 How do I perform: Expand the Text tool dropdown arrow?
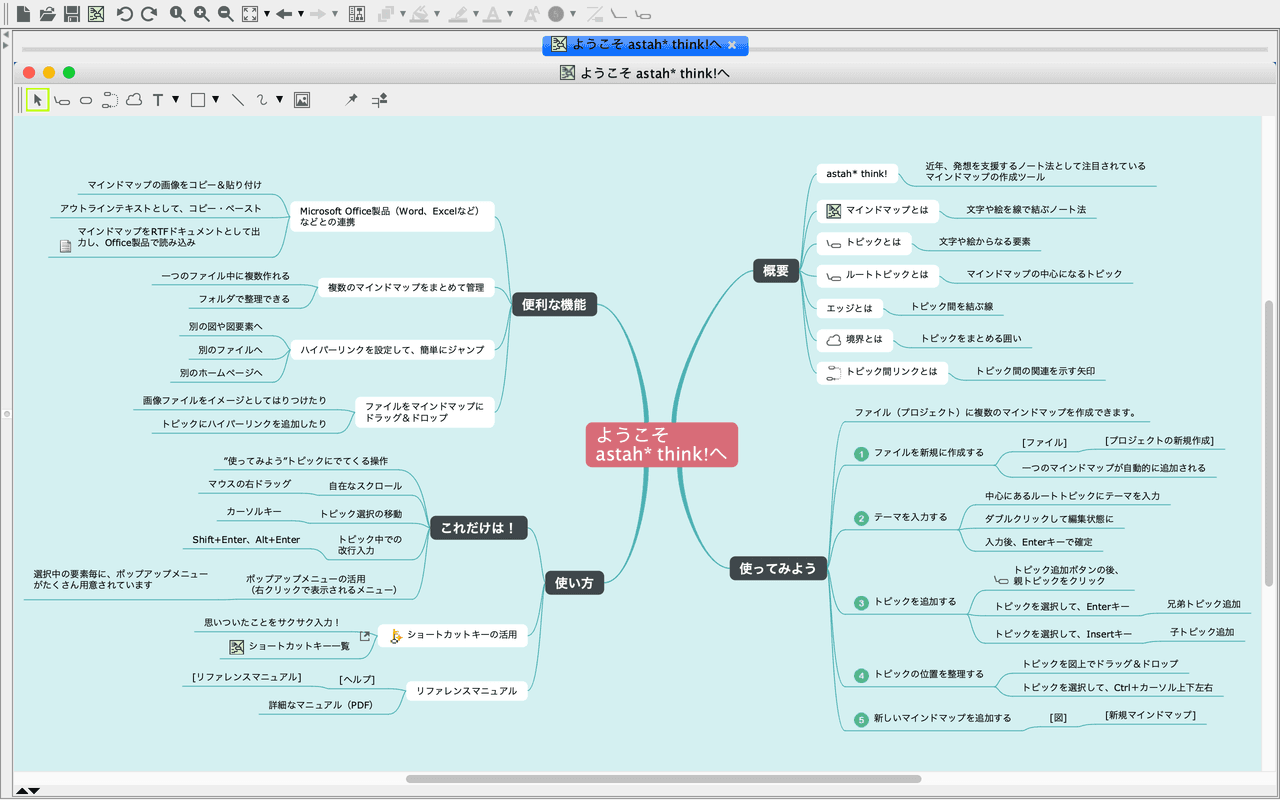click(x=175, y=100)
